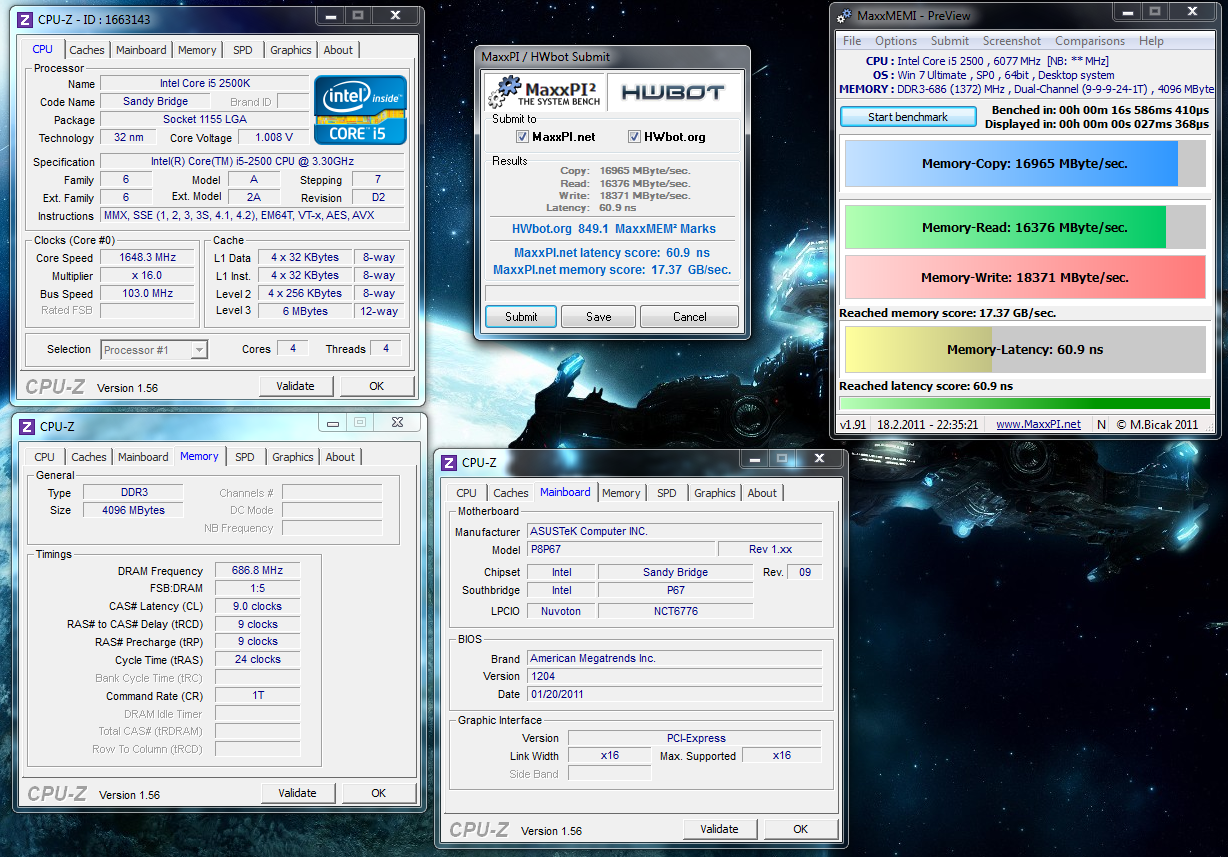Click Save in the HWbot Submit dialog
Screen dimensions: 1228x857
coord(599,316)
